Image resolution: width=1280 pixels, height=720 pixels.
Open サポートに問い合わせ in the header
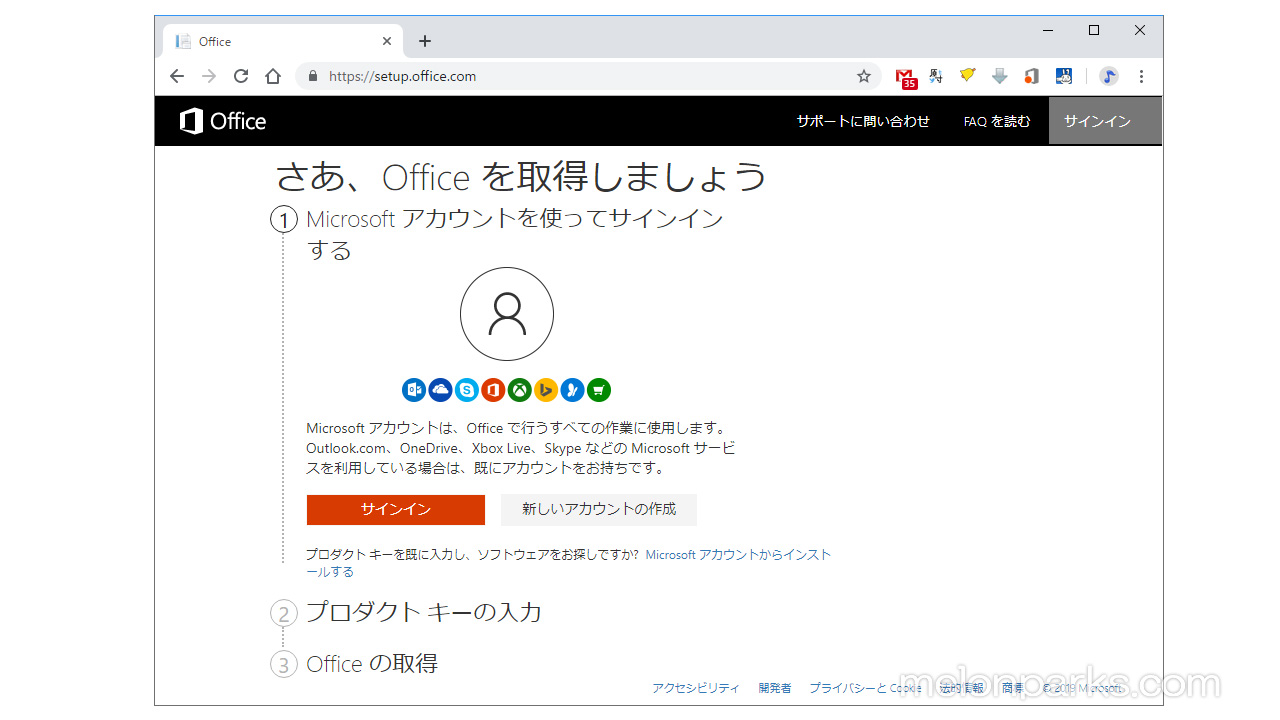pos(863,121)
